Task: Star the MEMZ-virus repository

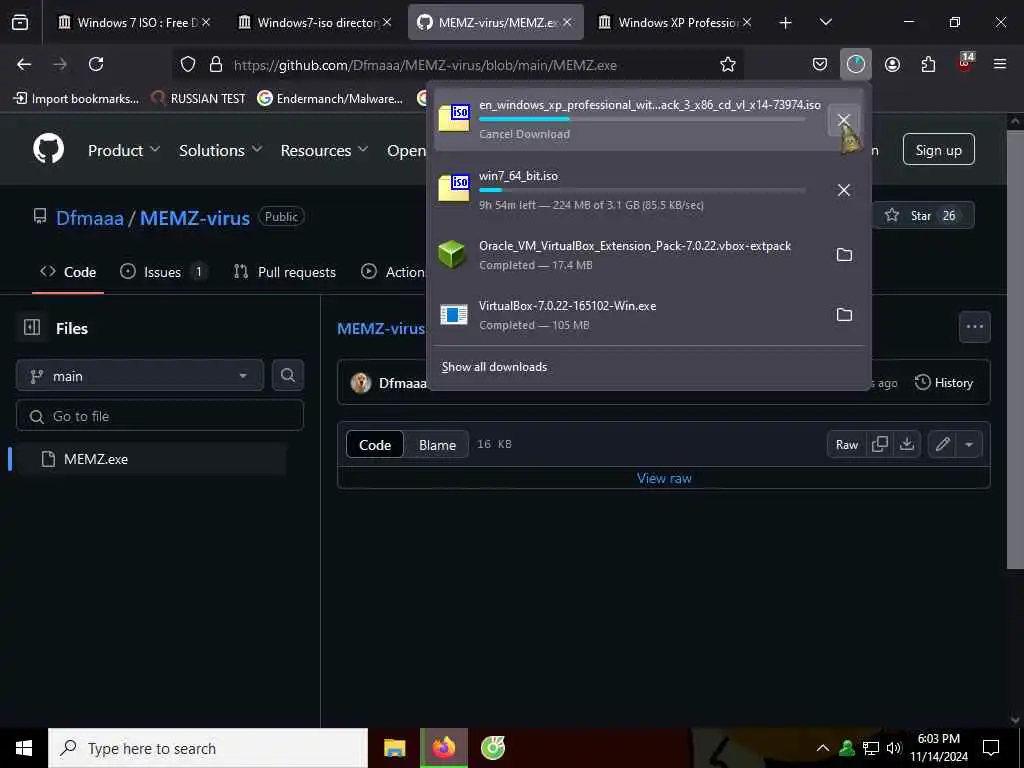Action: click(923, 216)
